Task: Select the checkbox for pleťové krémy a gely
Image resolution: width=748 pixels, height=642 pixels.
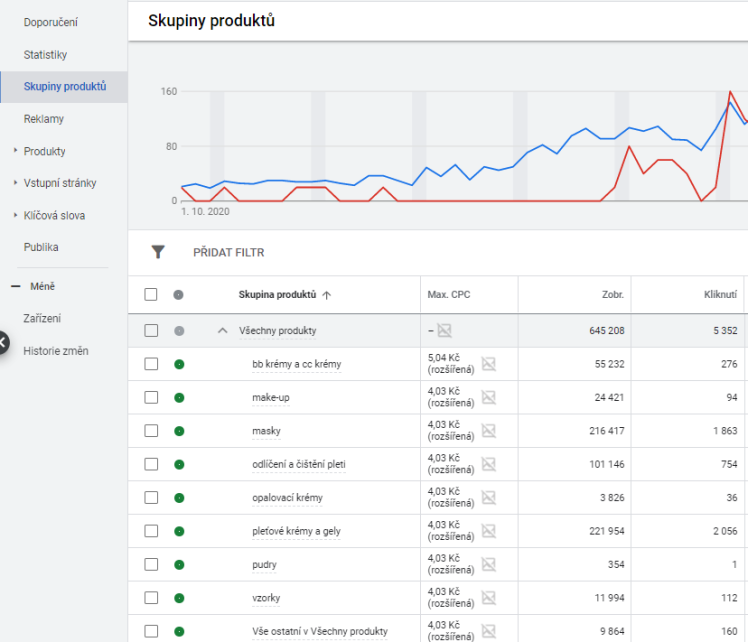Action: point(151,531)
